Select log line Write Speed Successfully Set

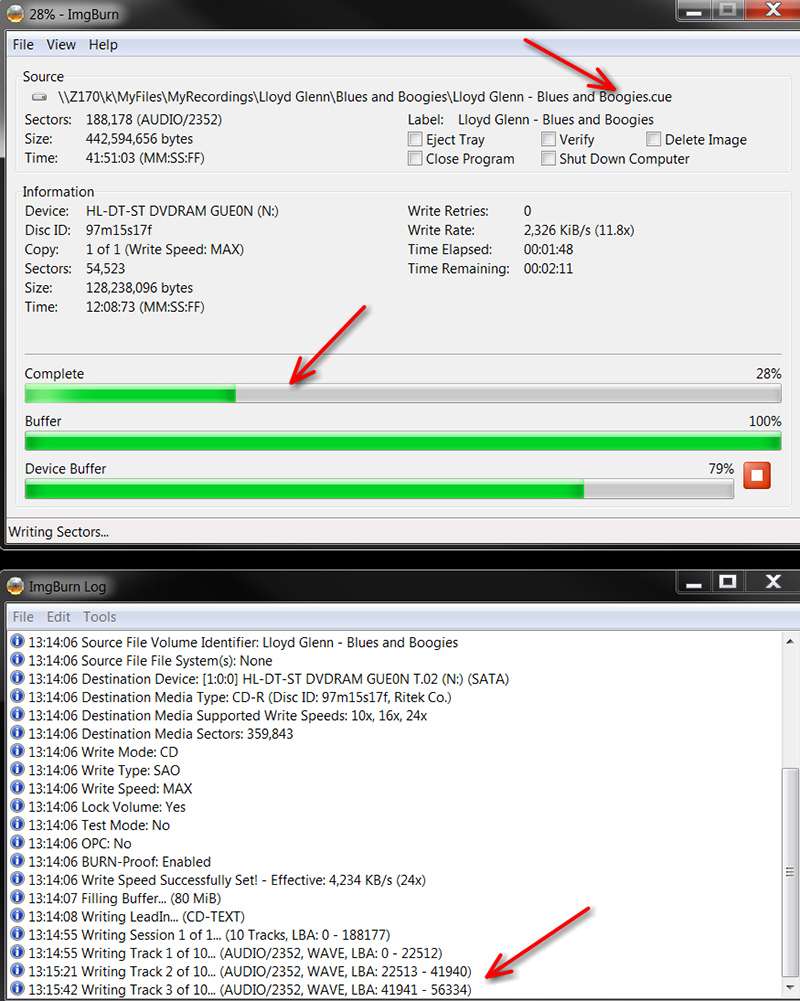227,880
